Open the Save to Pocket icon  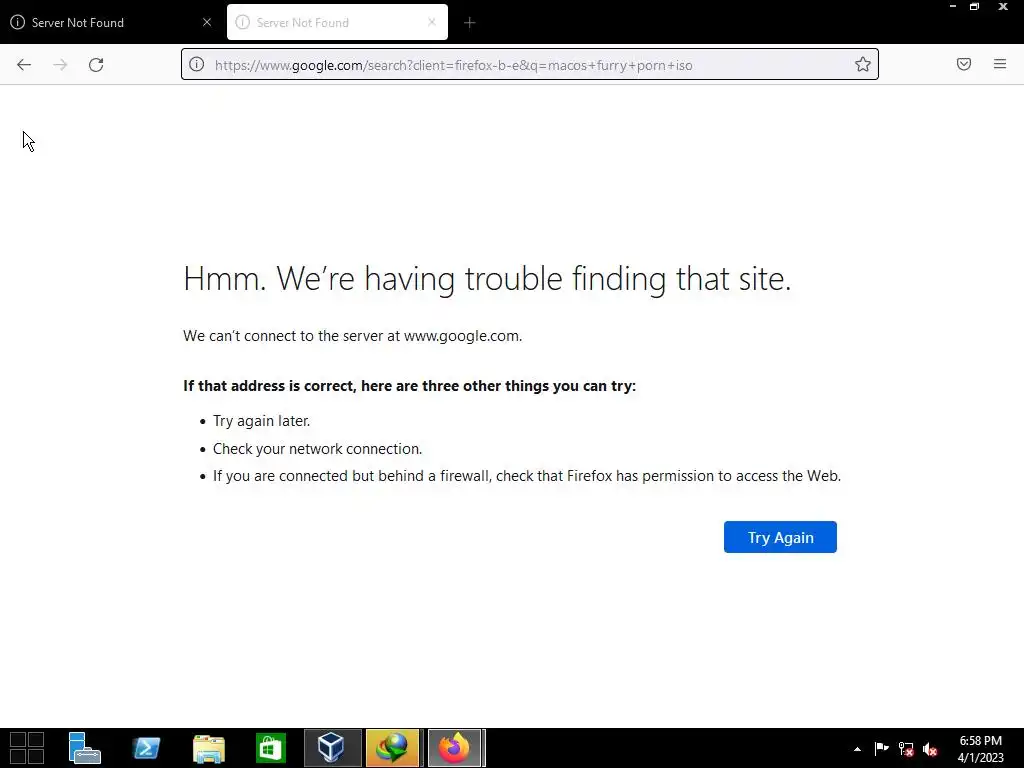click(964, 64)
